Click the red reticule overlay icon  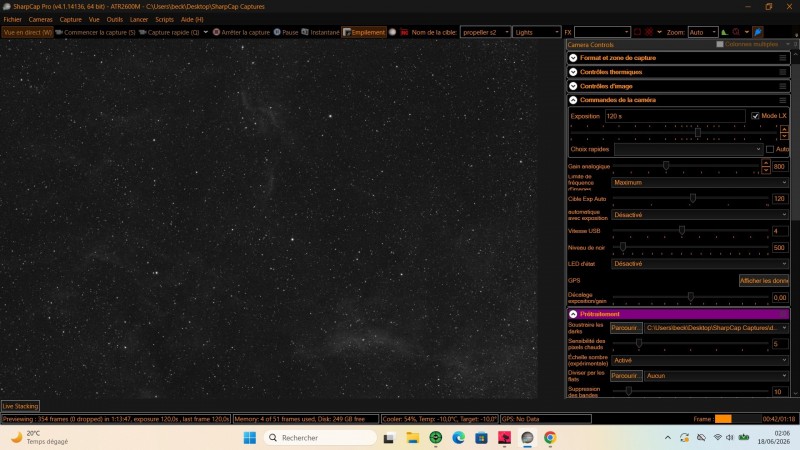click(x=649, y=32)
